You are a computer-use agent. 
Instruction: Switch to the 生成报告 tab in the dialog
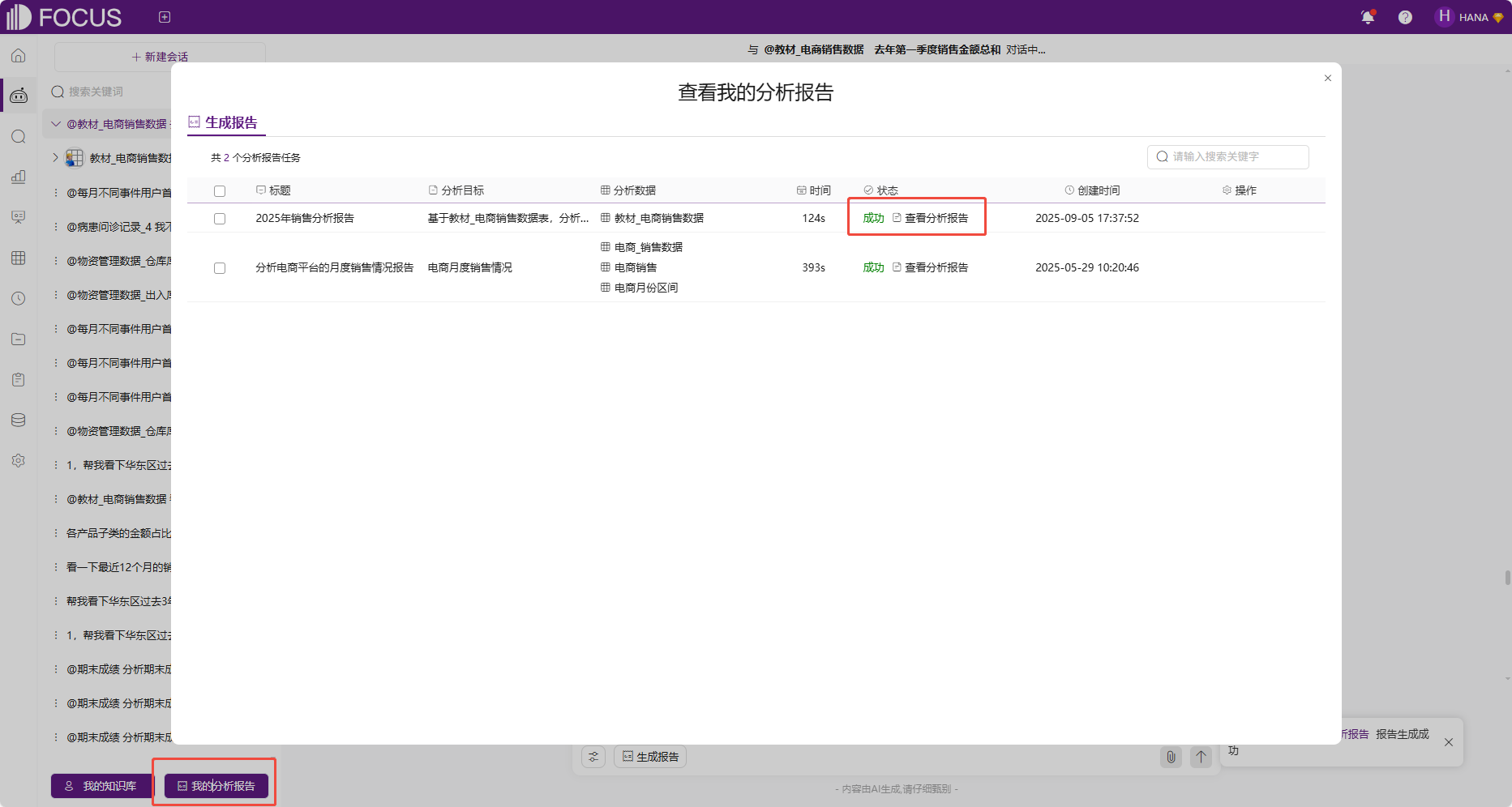pyautogui.click(x=226, y=122)
